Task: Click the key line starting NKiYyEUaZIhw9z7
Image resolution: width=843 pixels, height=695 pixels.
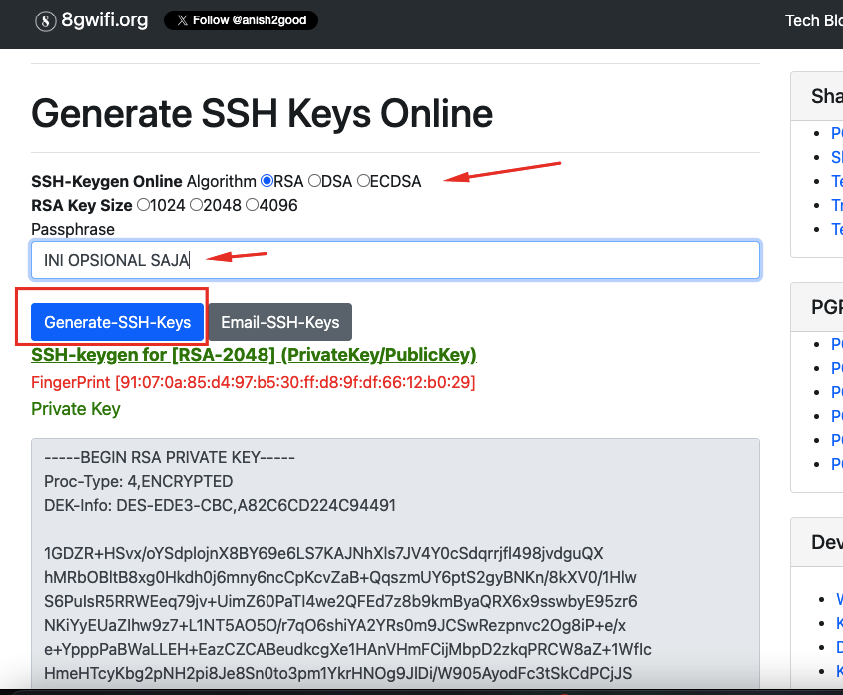Action: tap(335, 626)
